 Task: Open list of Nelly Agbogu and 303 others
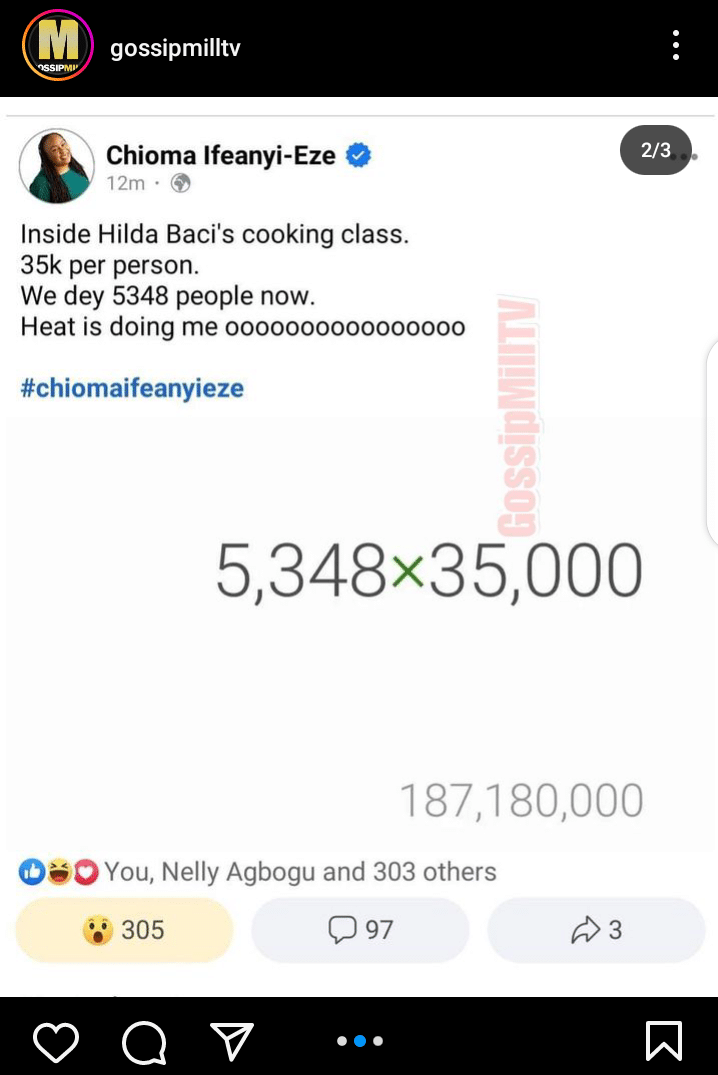point(300,871)
